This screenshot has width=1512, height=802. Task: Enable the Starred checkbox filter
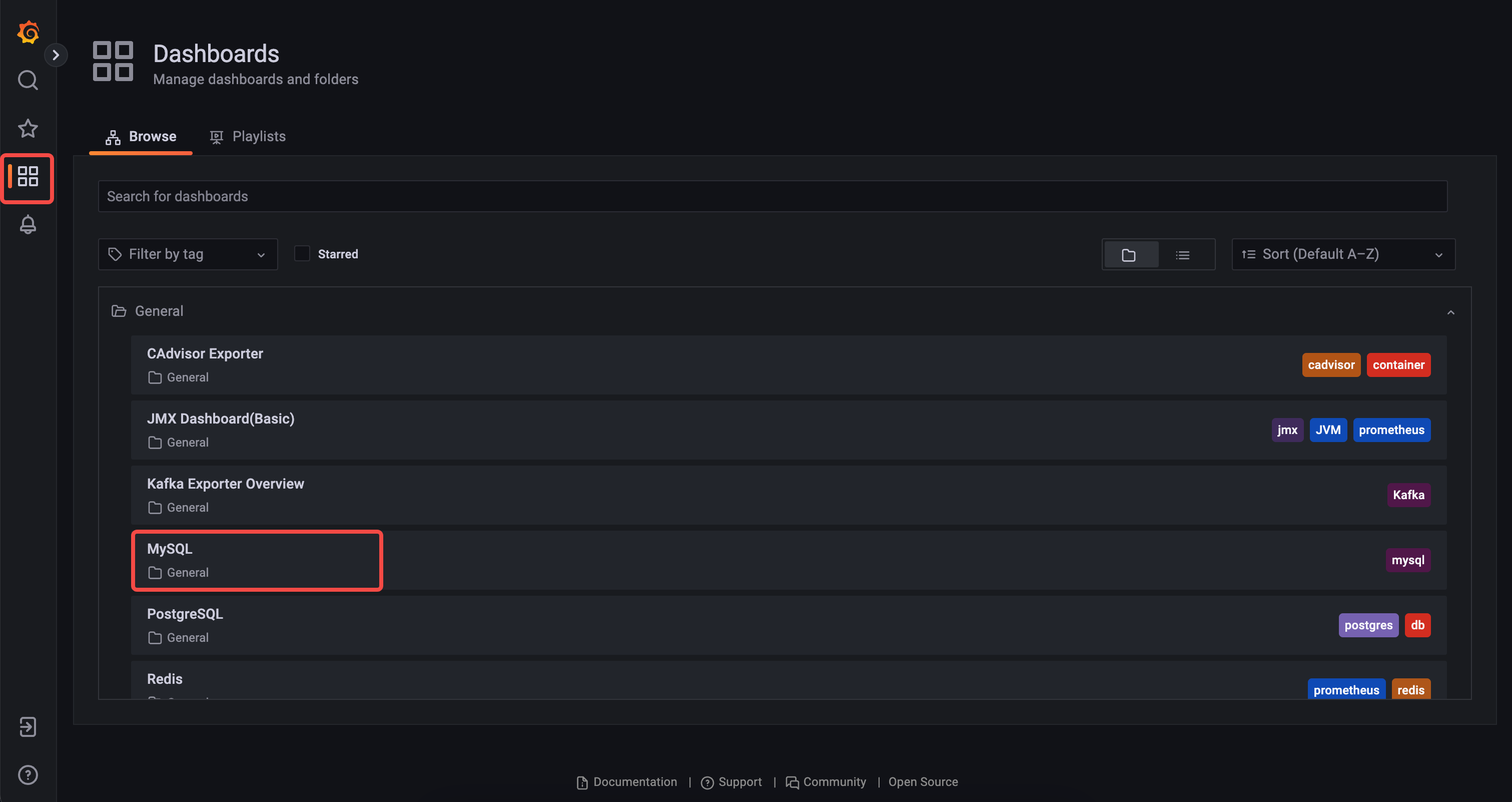tap(302, 254)
